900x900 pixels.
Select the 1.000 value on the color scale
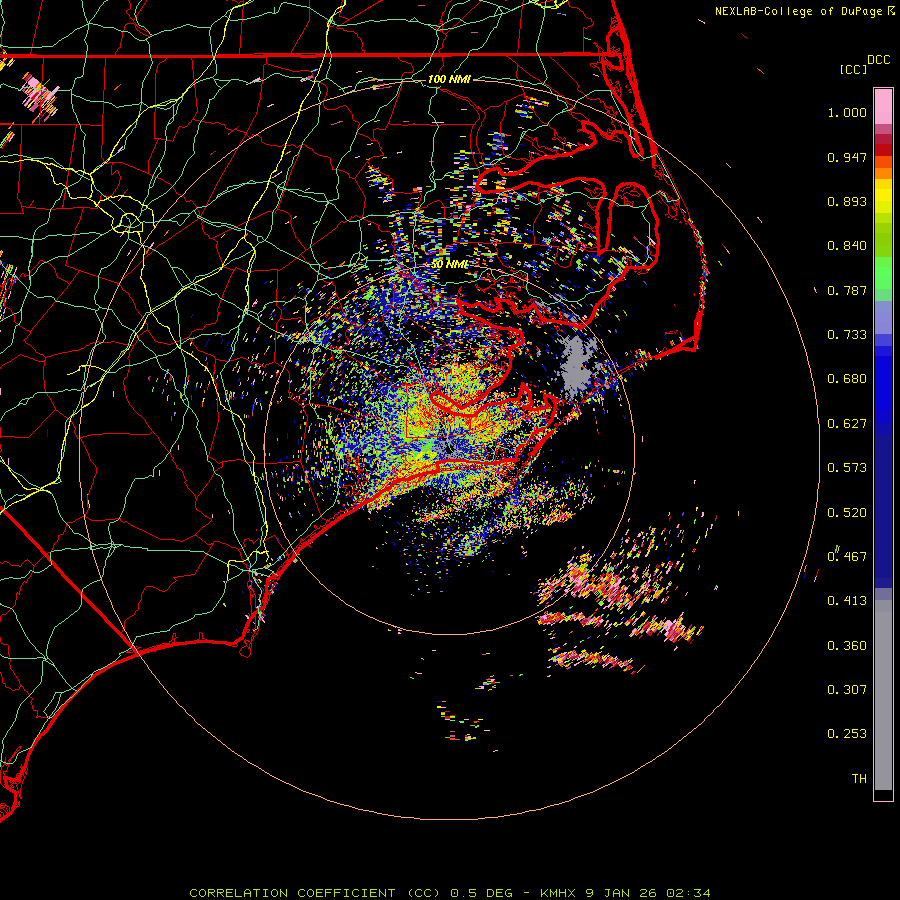point(847,112)
